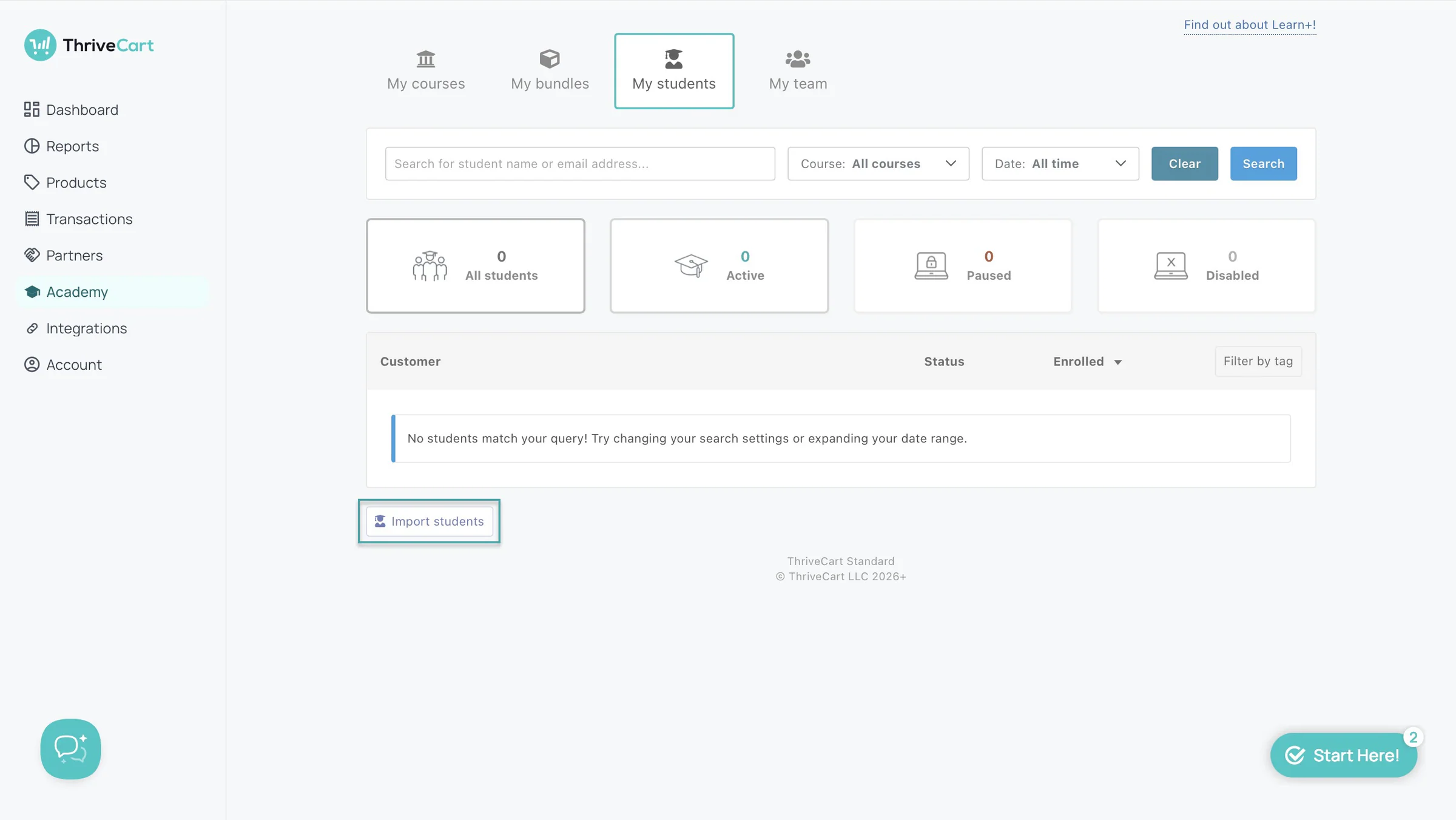
Task: Click the Products tag icon
Action: click(32, 183)
